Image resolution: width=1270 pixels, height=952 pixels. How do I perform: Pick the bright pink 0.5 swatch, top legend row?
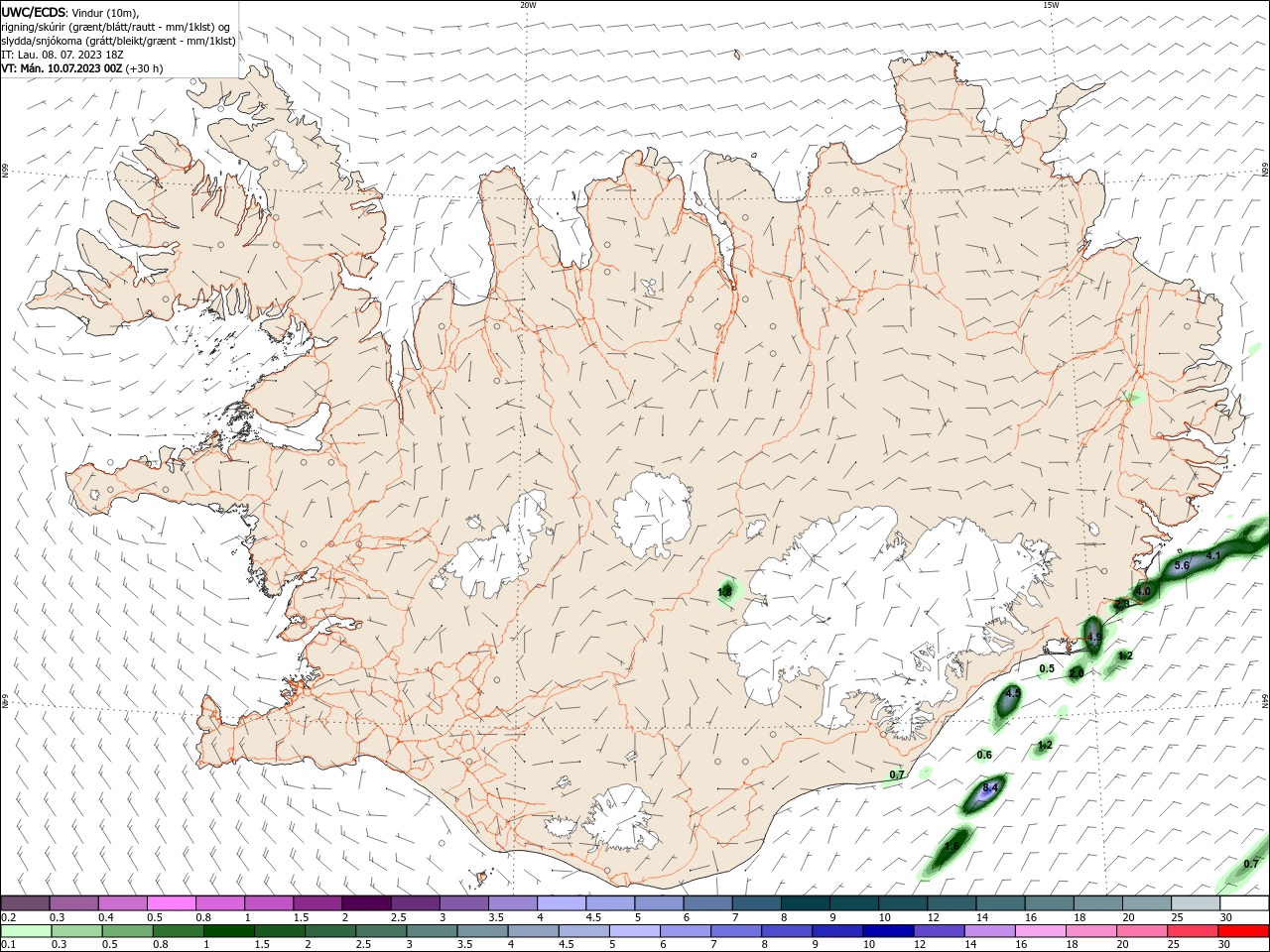tap(171, 903)
